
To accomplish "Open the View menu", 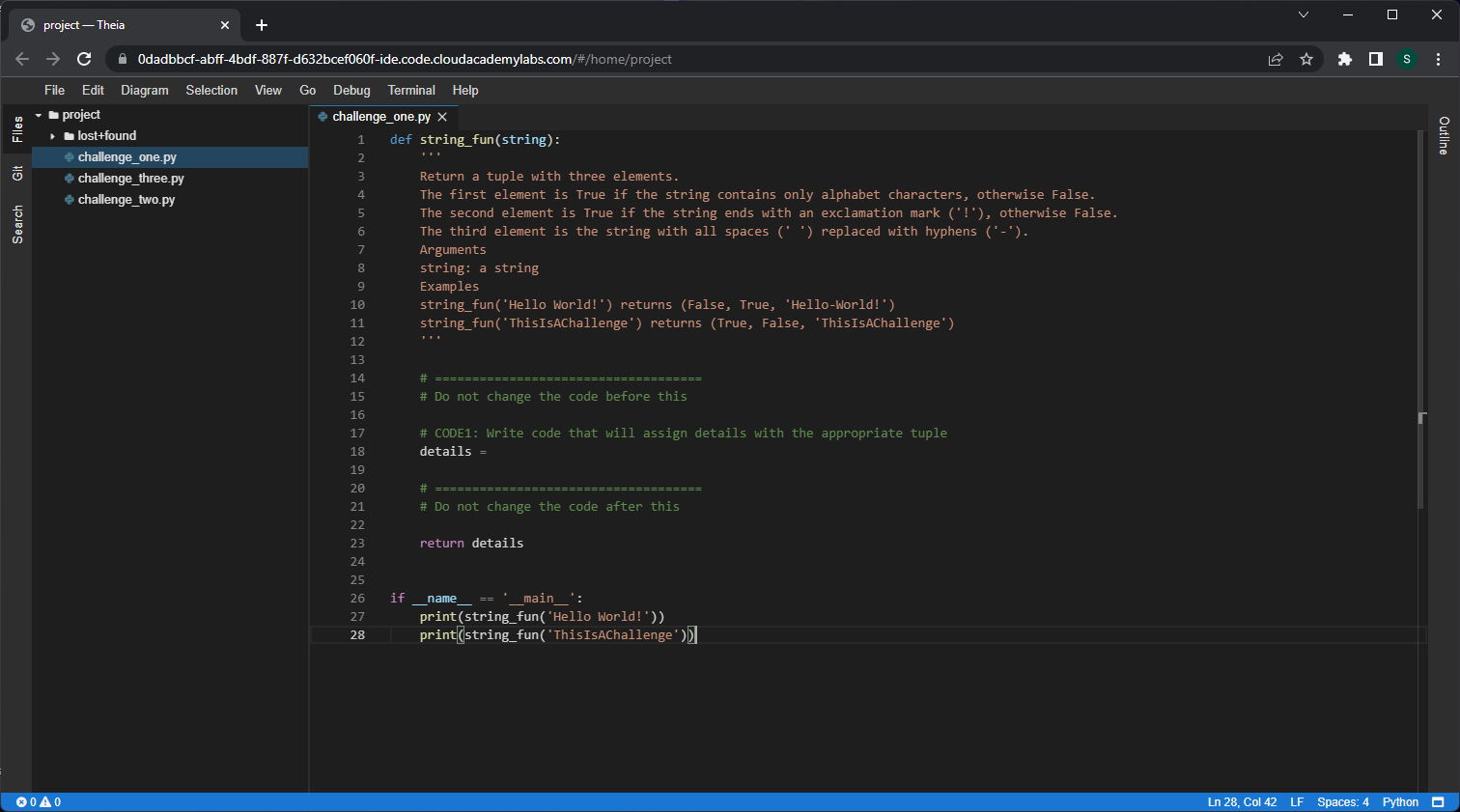I will [268, 90].
